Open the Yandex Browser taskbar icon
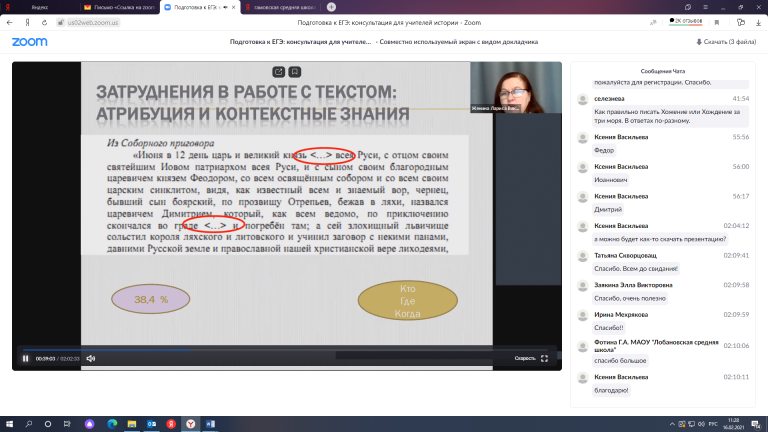The height and width of the screenshot is (432, 768). tap(191, 424)
